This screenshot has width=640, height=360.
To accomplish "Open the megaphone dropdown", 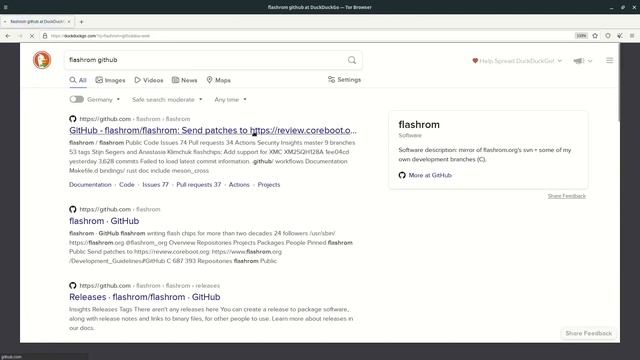I will click(x=582, y=61).
